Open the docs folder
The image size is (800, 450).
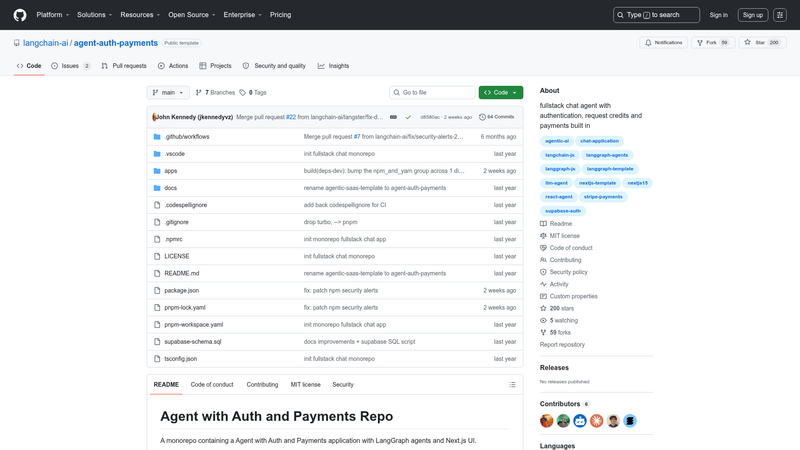(170, 188)
